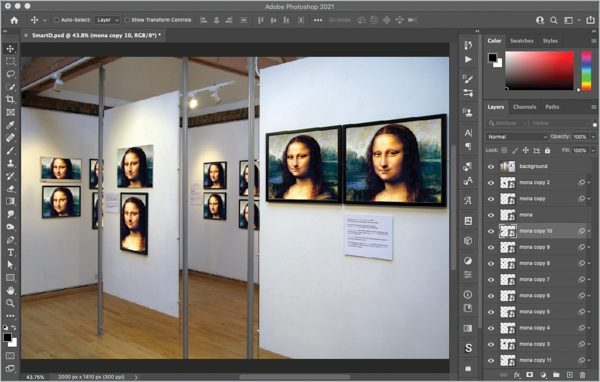Viewport: 600px width, 382px height.
Task: Toggle visibility of mona copy 7
Action: [x=491, y=279]
